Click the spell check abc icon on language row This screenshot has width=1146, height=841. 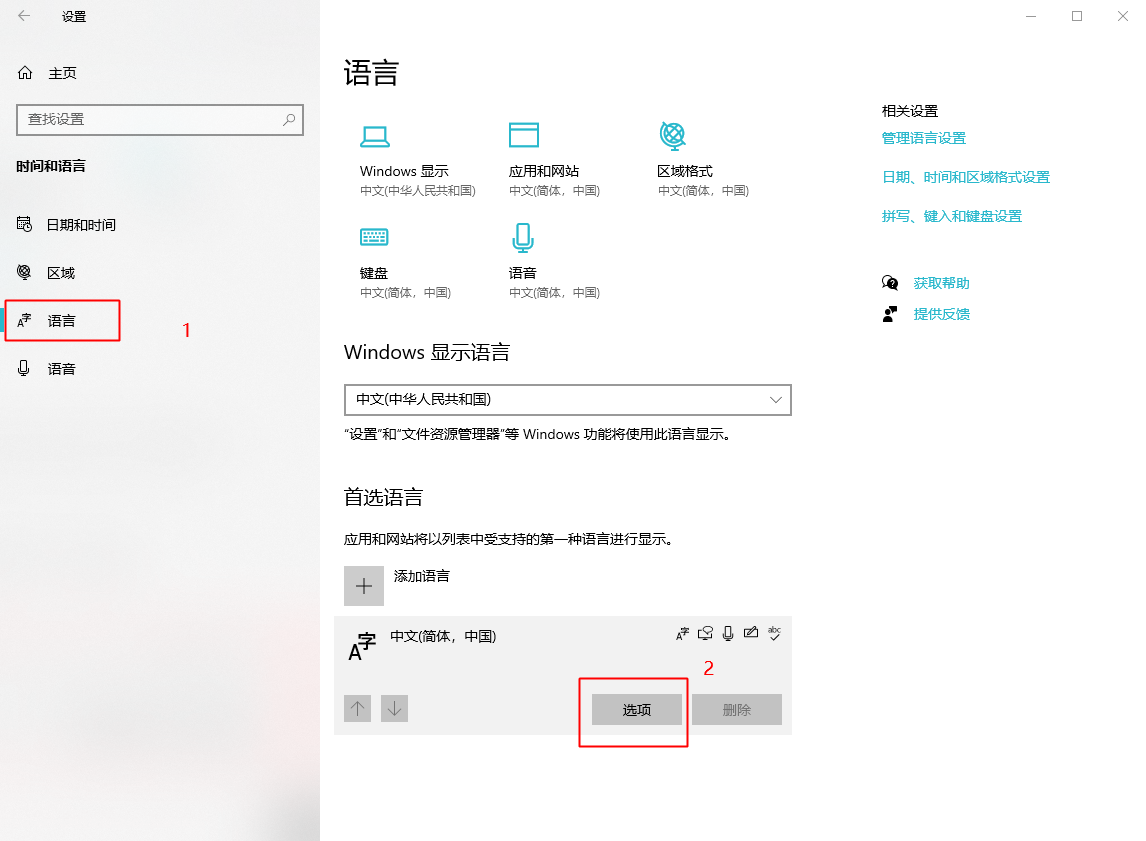(x=774, y=634)
